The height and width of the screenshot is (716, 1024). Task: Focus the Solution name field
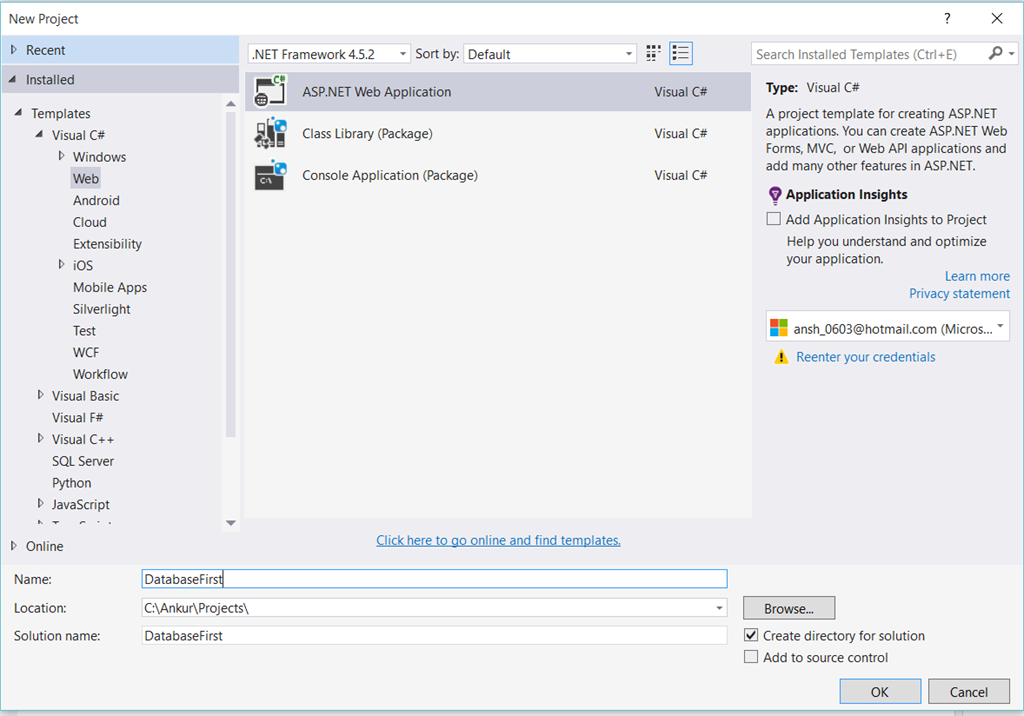(x=434, y=636)
